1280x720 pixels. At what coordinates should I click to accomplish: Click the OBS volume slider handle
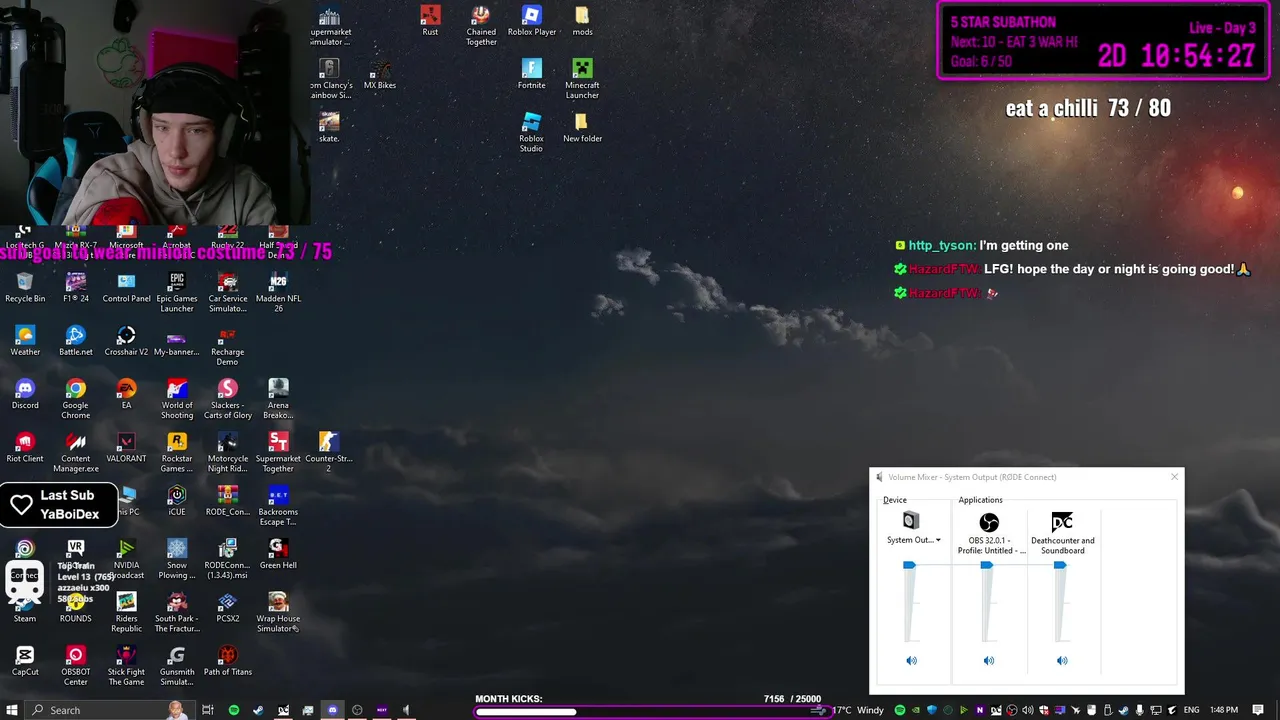[987, 565]
